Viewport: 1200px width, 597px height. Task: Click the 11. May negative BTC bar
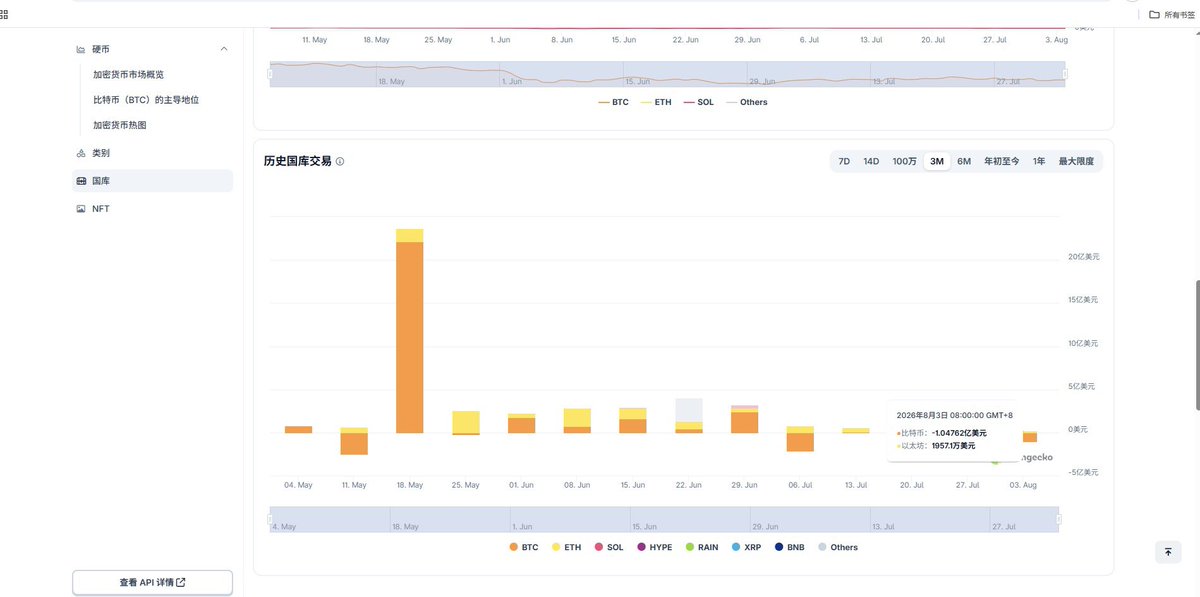(x=354, y=443)
